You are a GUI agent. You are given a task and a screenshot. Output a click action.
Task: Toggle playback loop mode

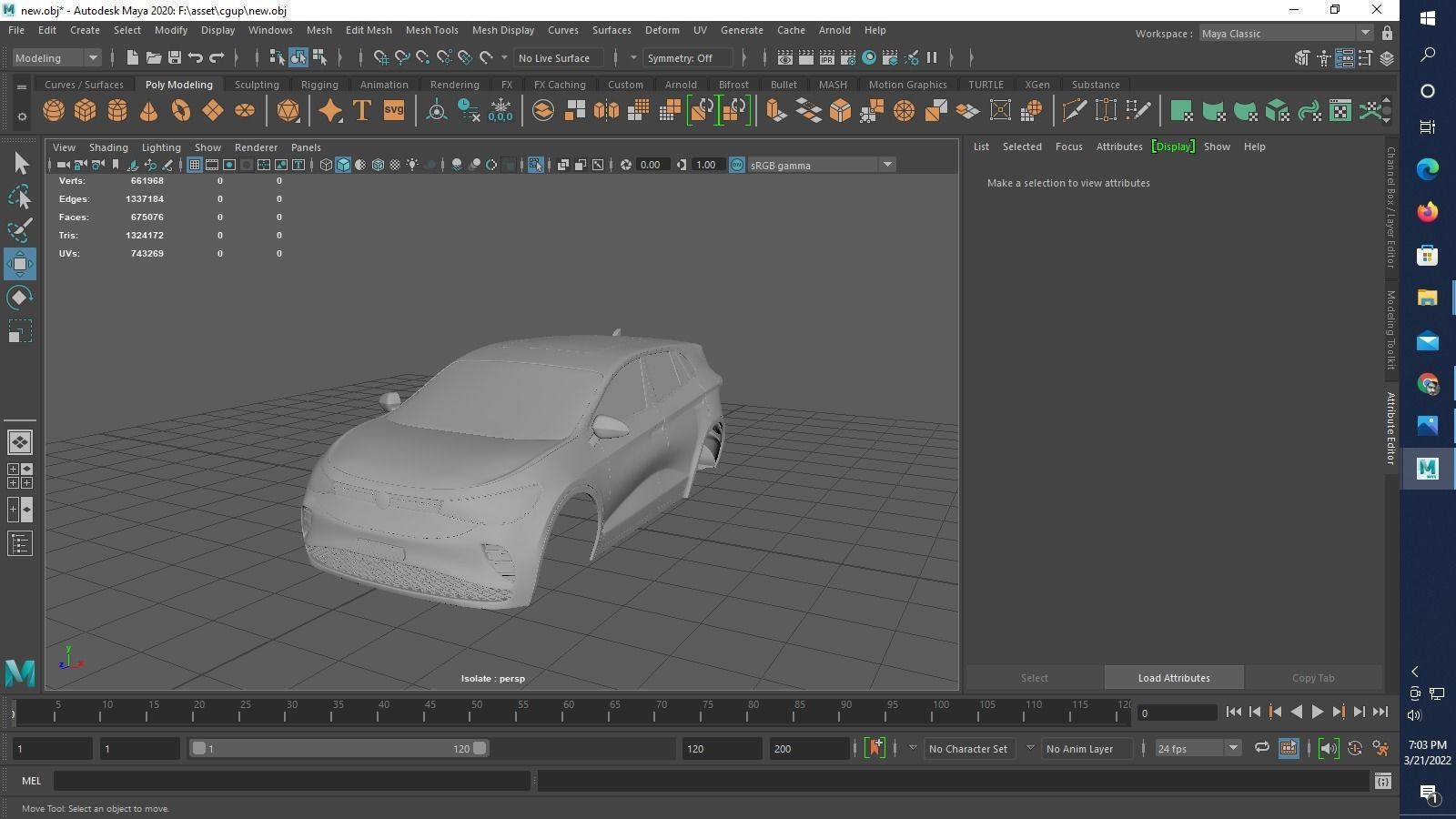1262,748
